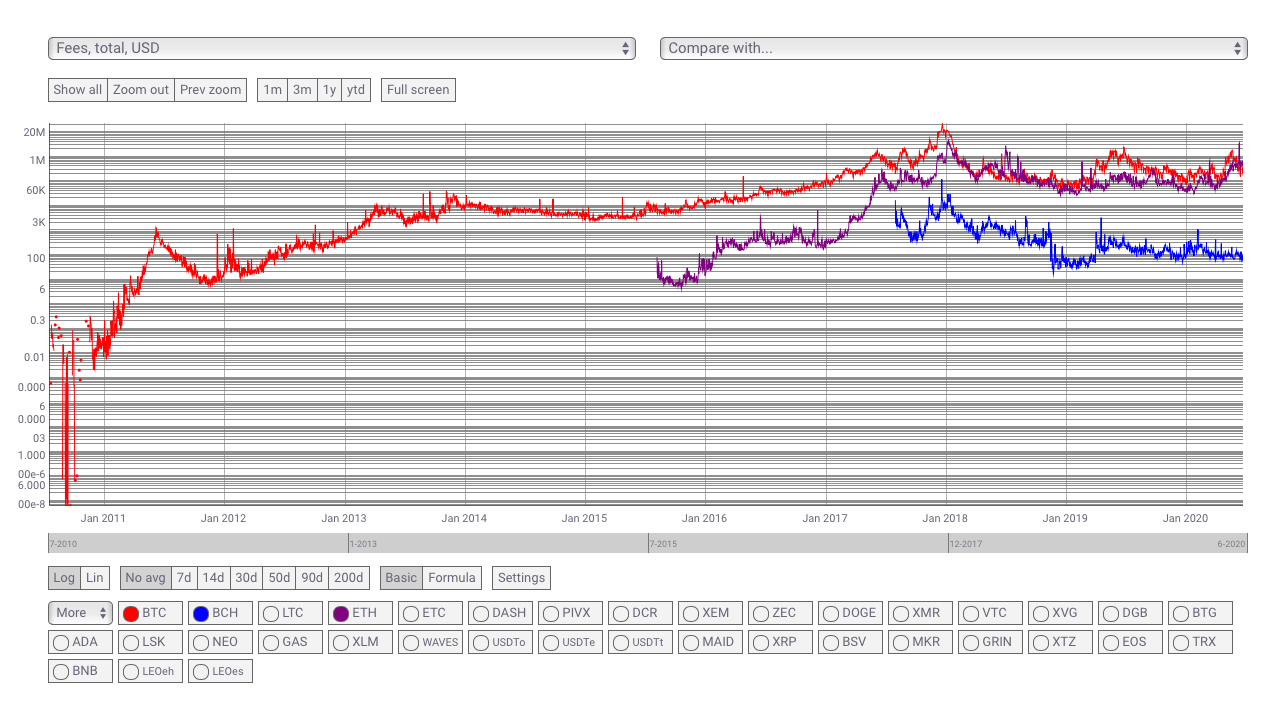Click the Show all button
This screenshot has width=1280, height=720.
coord(78,90)
